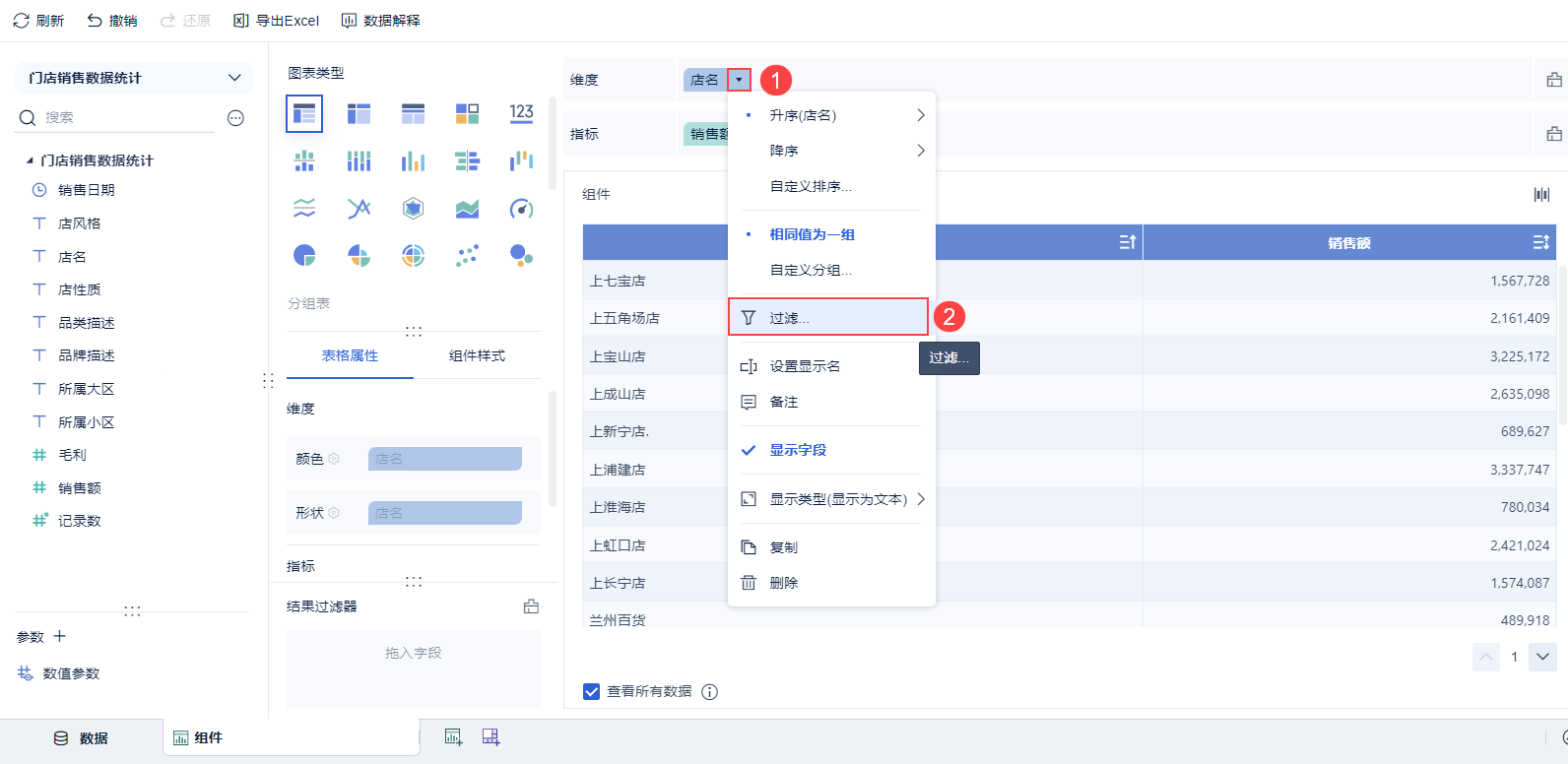Choose 过滤... from the context menu

tap(828, 317)
